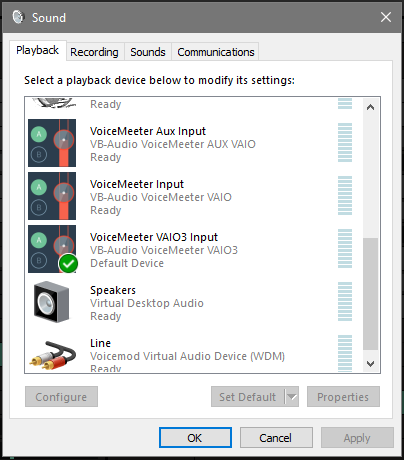Screen dimensions: 404x460
Task: Click the scrollbar up arrow
Action: 370,107
